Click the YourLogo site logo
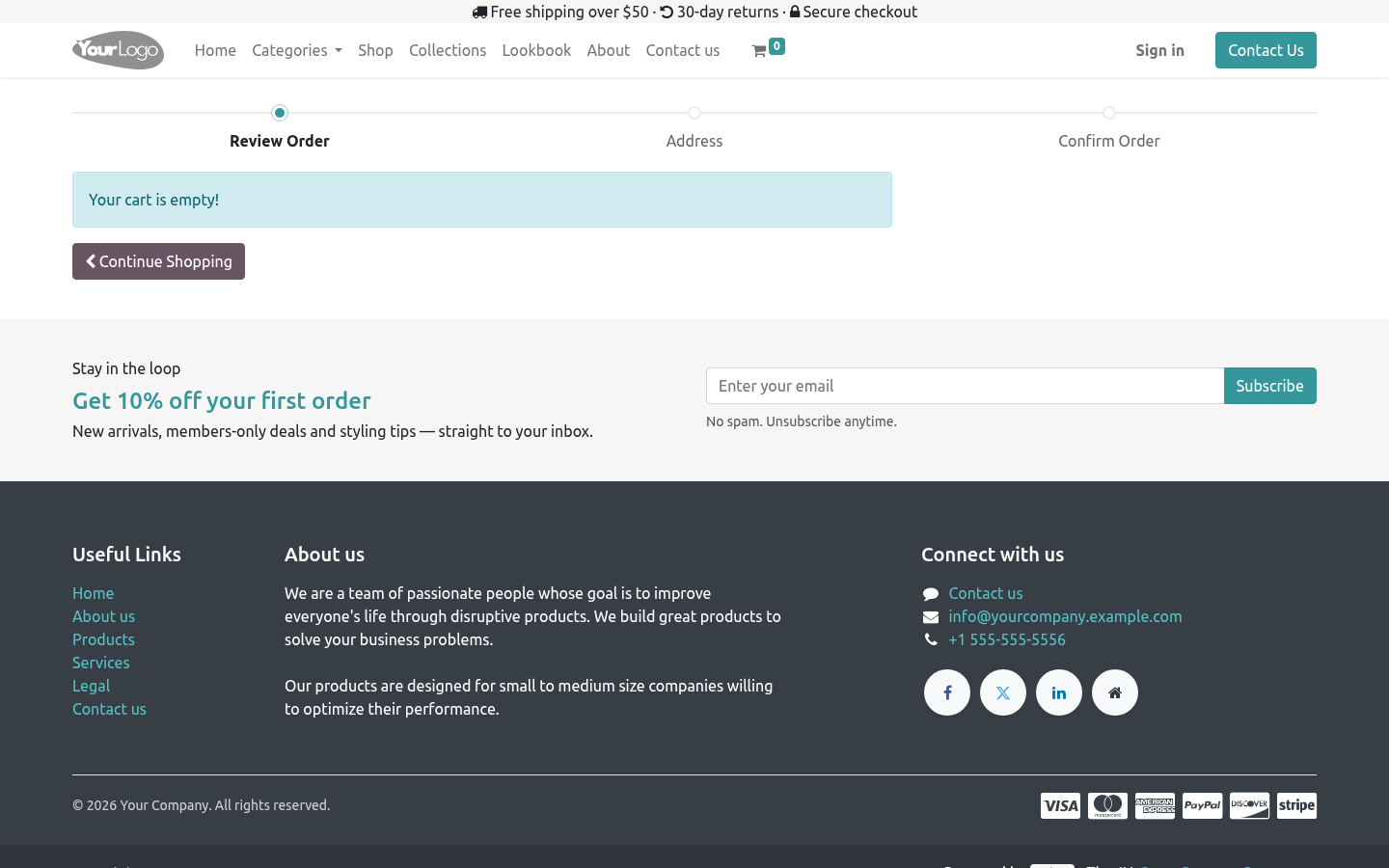The image size is (1389, 868). point(118,50)
